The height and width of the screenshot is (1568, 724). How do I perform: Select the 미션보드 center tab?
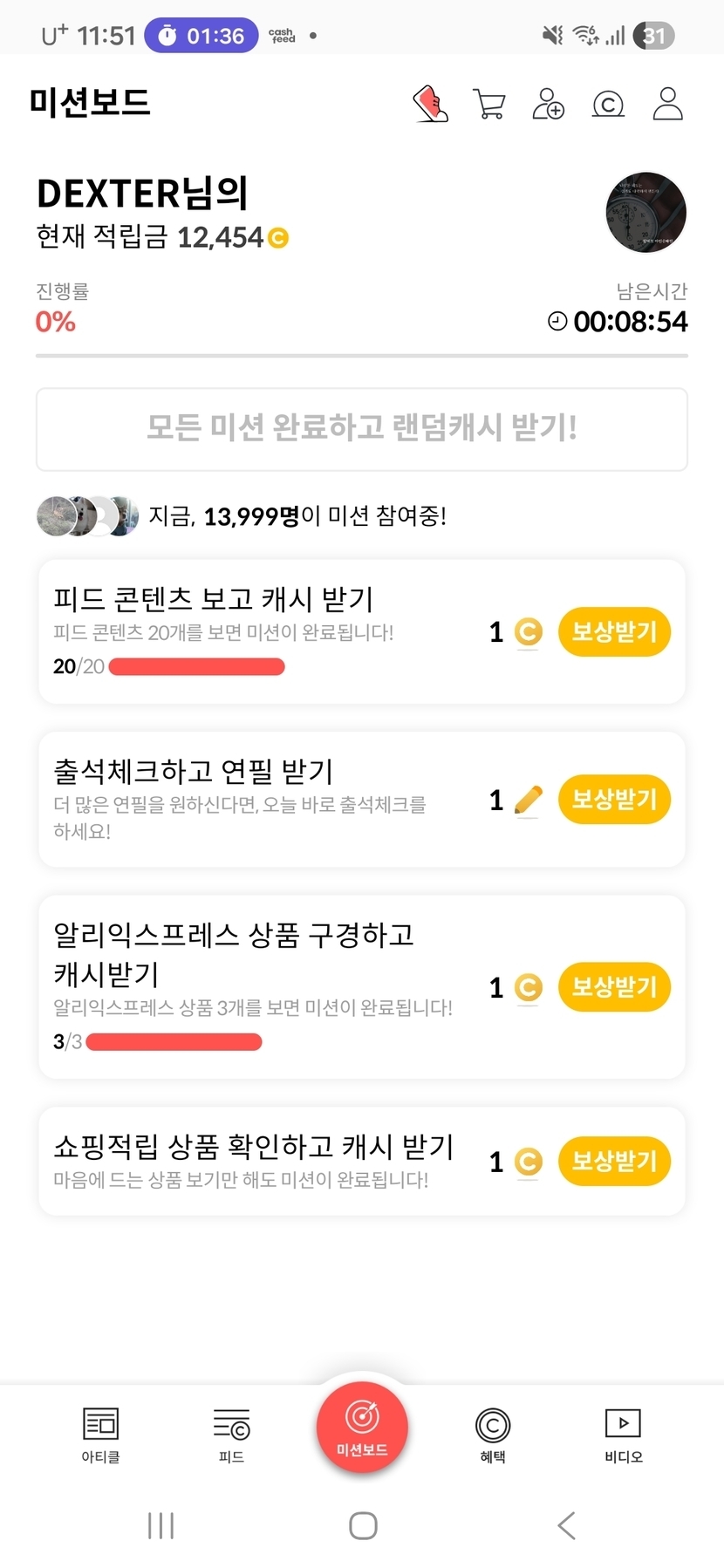(x=362, y=1427)
